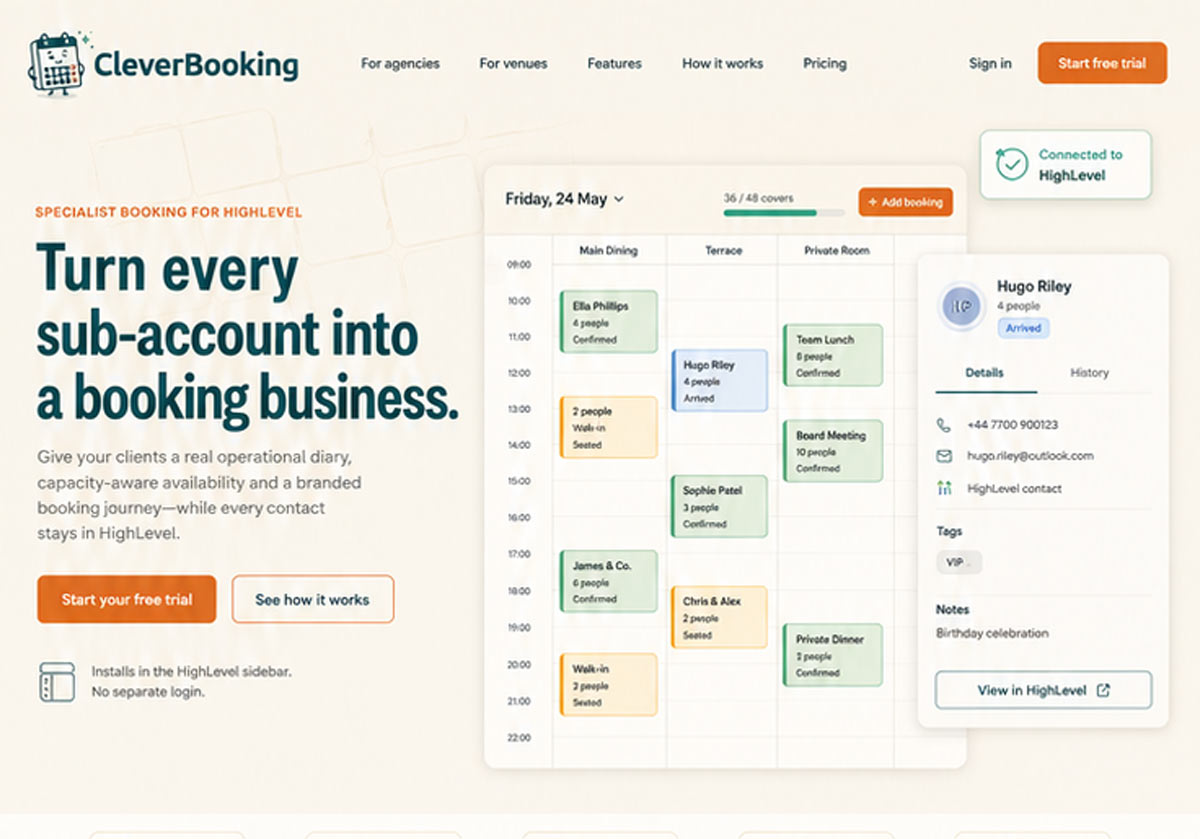The image size is (1200, 839).
Task: Click the Terrace column header
Action: 723,250
